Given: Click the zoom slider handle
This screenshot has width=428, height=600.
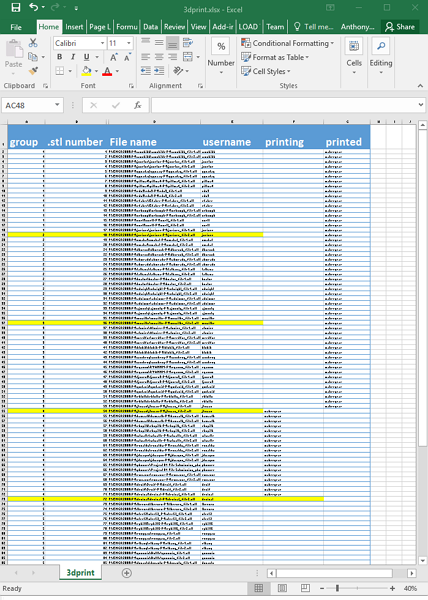Looking at the screenshot, I should pyautogui.click(x=337, y=588).
